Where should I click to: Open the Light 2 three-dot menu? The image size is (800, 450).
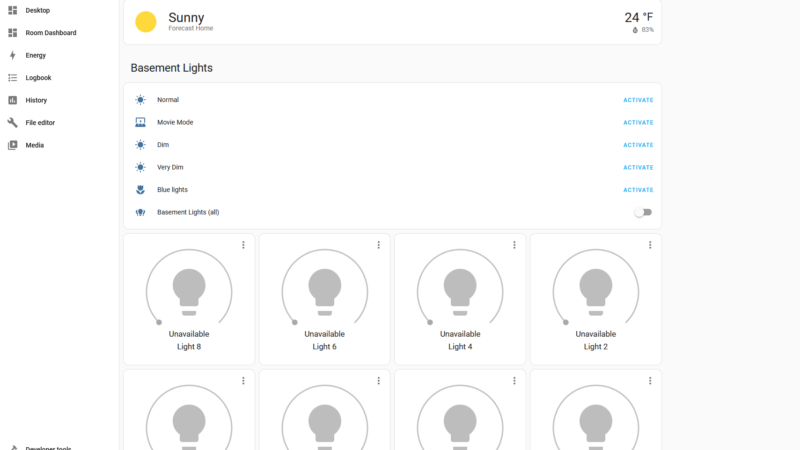point(650,245)
